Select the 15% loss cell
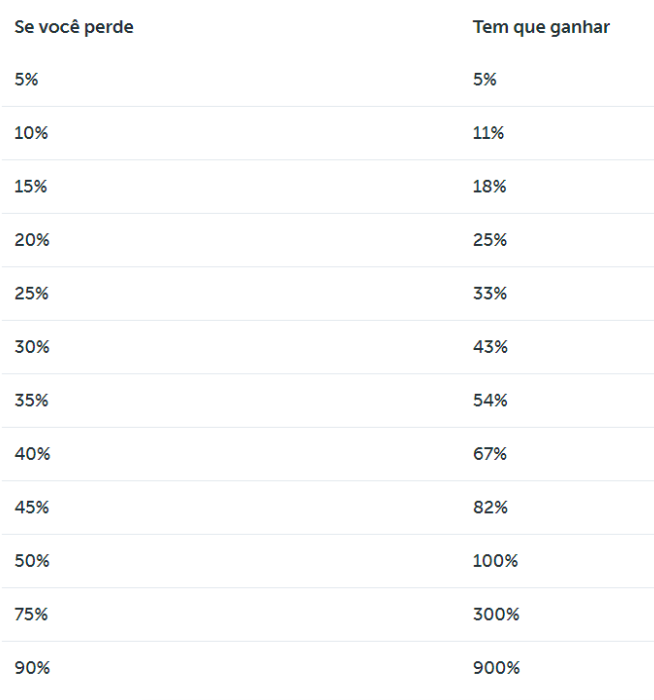 point(31,187)
